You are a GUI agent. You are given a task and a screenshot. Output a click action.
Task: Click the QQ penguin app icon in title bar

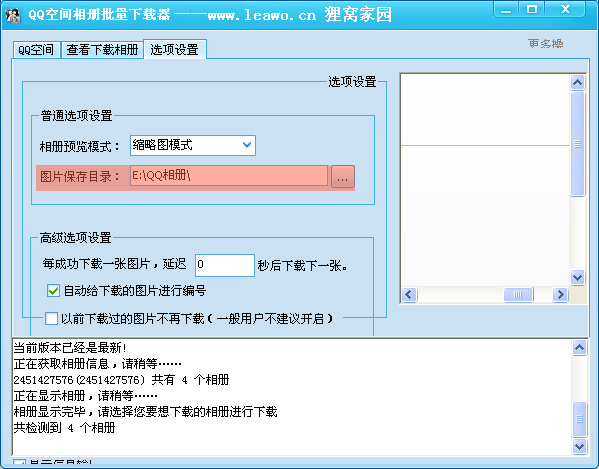coord(13,15)
